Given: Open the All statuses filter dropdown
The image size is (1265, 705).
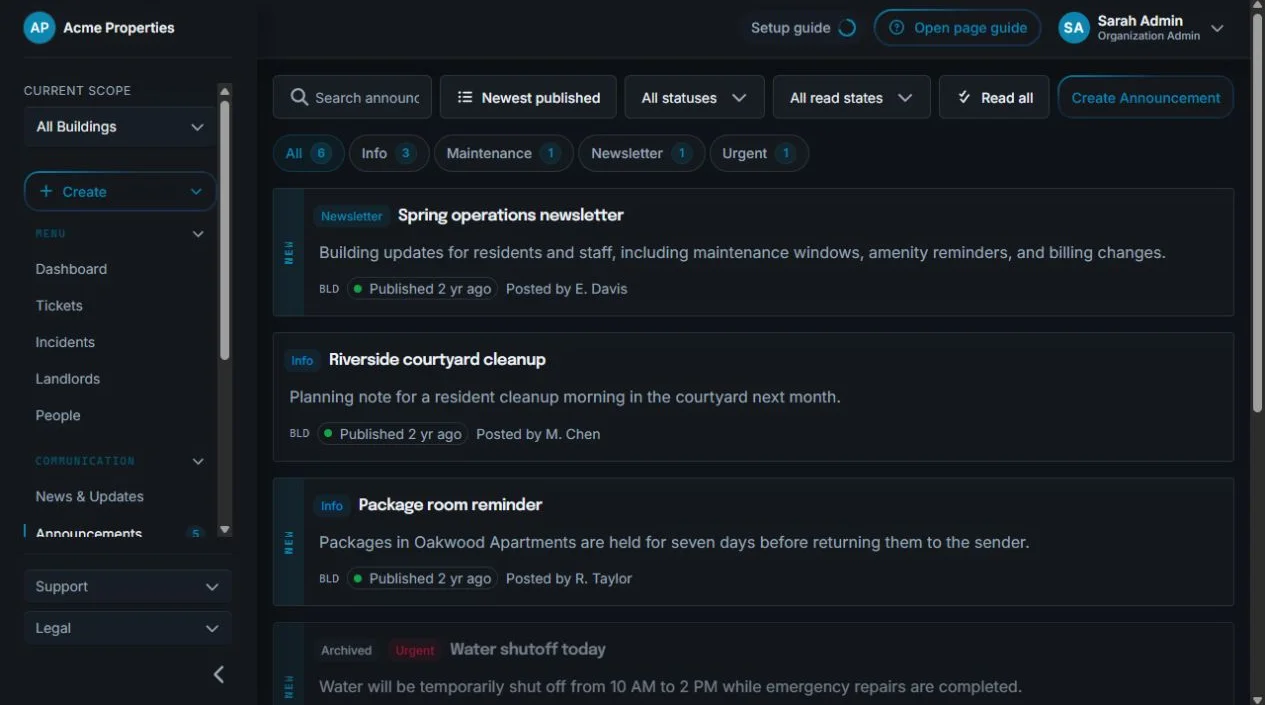Looking at the screenshot, I should (694, 97).
